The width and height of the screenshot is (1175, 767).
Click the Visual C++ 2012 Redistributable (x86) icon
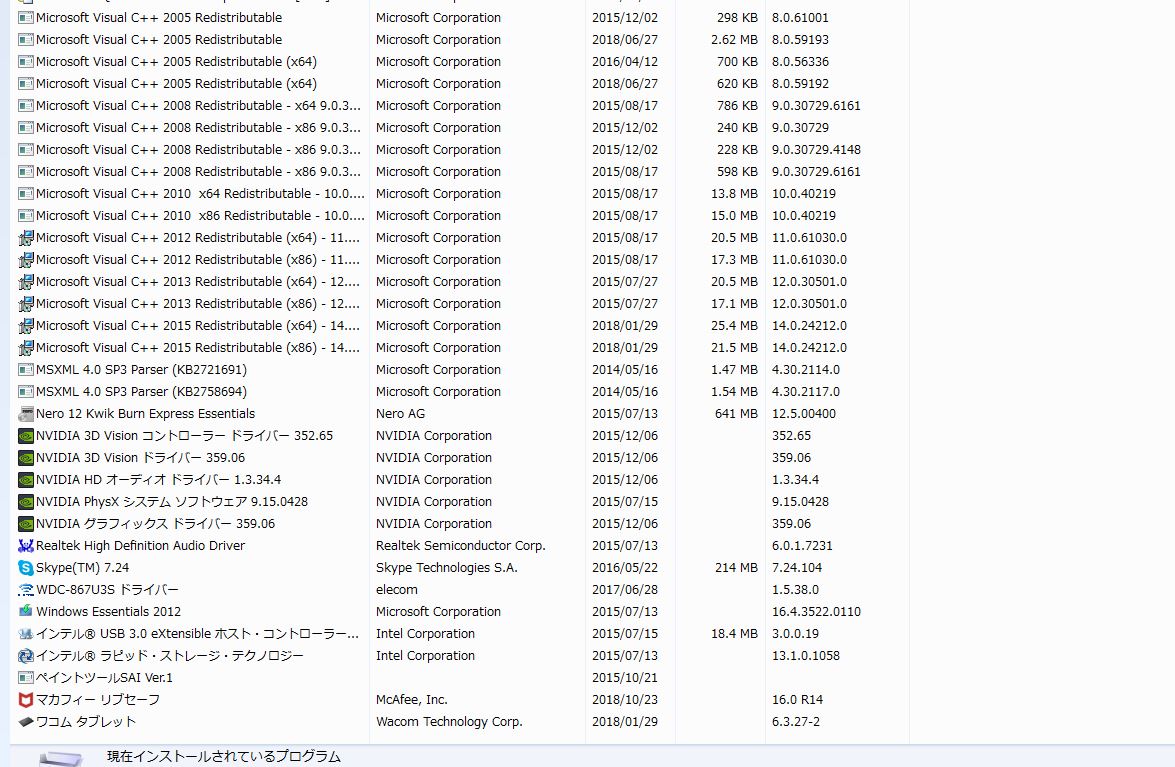[25, 260]
